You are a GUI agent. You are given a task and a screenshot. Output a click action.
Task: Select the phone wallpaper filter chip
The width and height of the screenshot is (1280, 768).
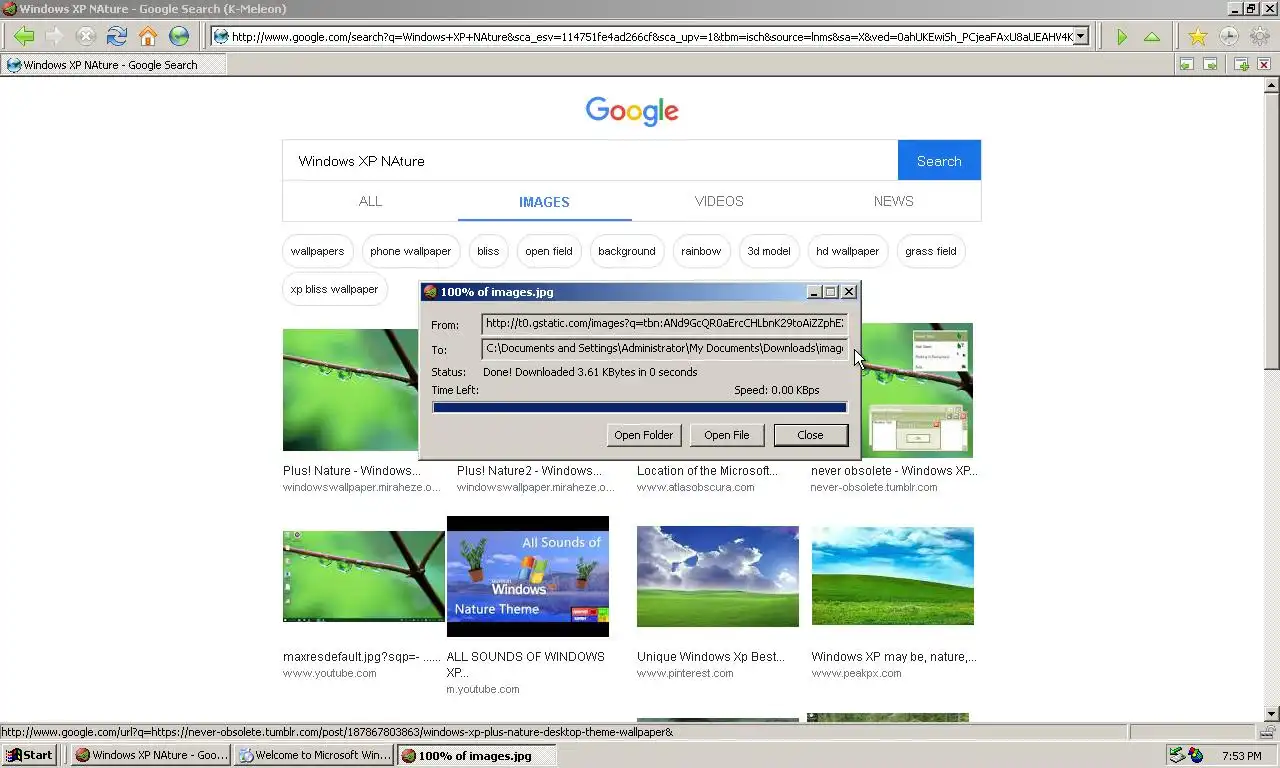[x=410, y=251]
